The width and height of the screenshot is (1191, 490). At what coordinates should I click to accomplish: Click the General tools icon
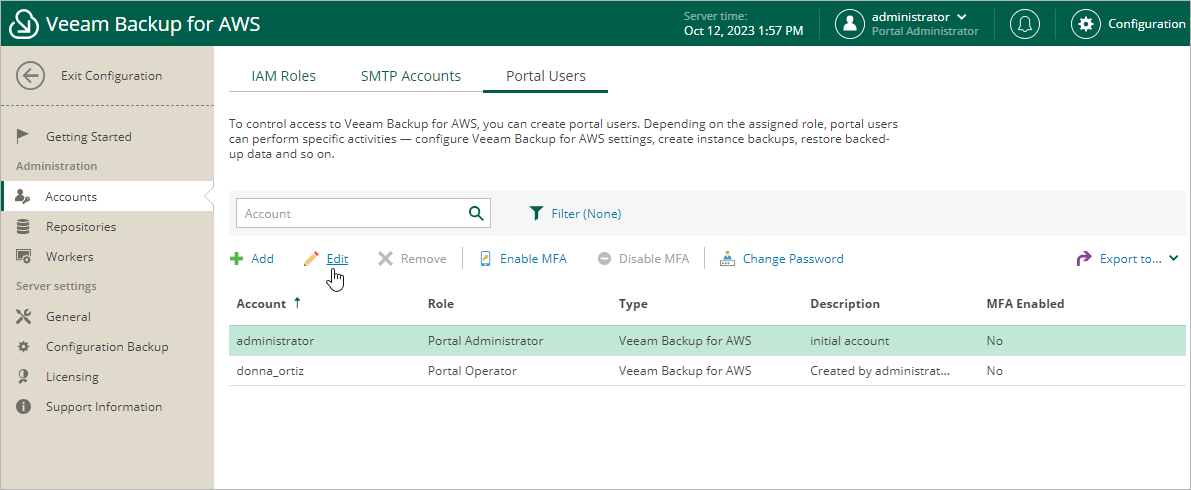point(23,317)
